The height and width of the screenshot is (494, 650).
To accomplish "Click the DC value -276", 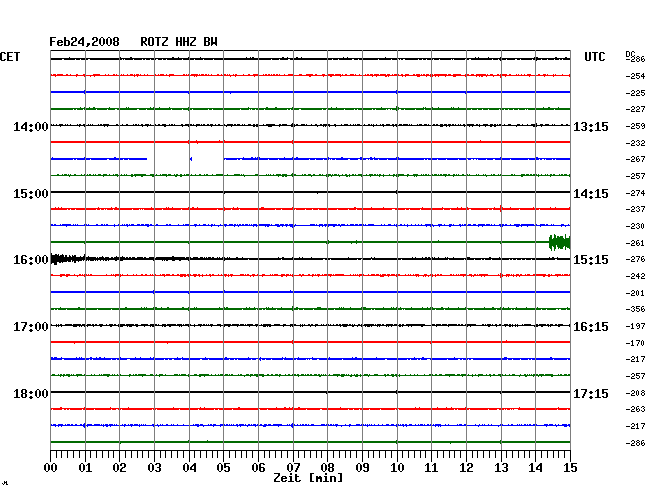I will pos(635,259).
